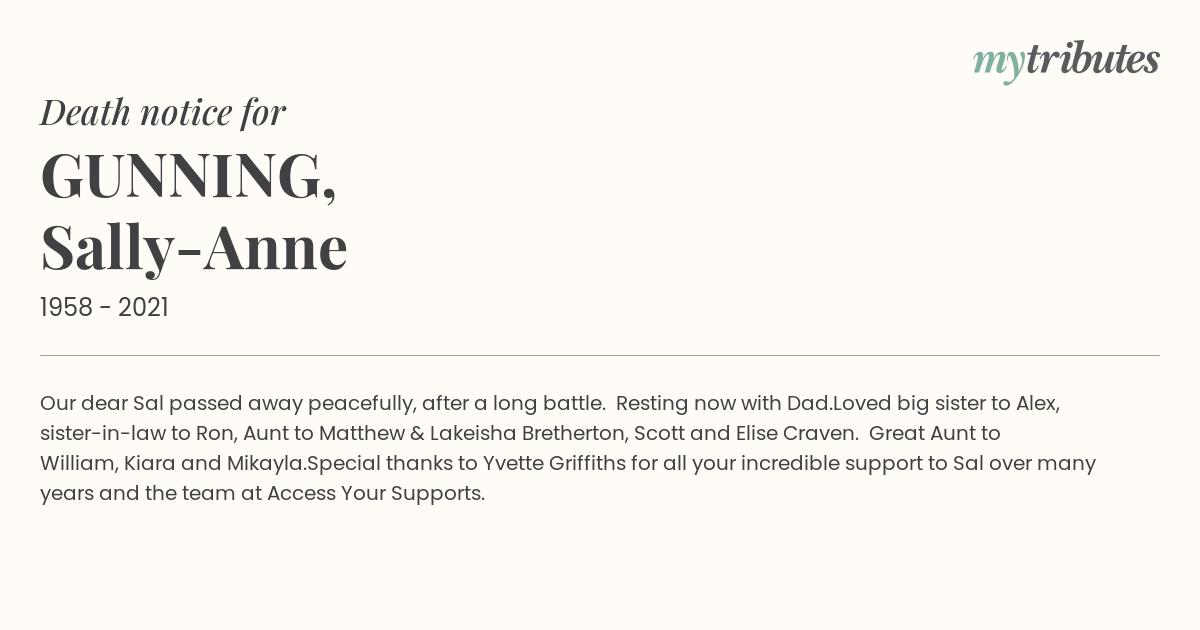Click the 1958 - 2021 date range

tap(104, 308)
